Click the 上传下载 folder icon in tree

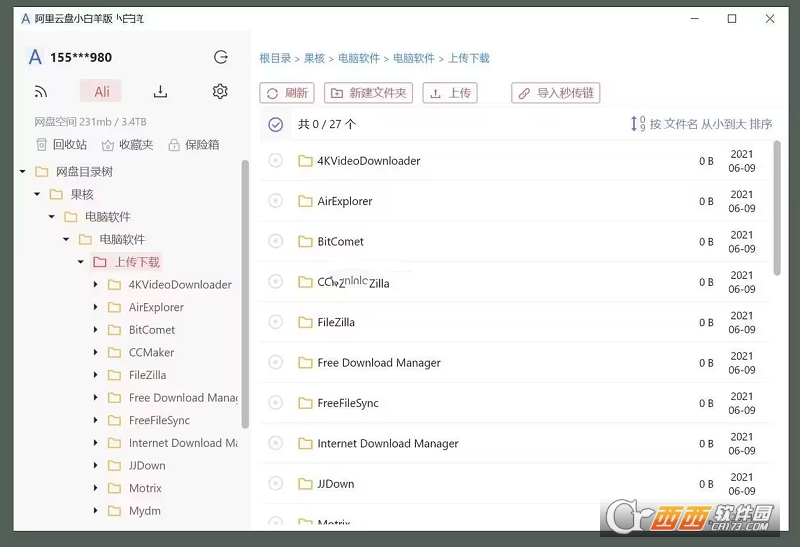[x=100, y=262]
